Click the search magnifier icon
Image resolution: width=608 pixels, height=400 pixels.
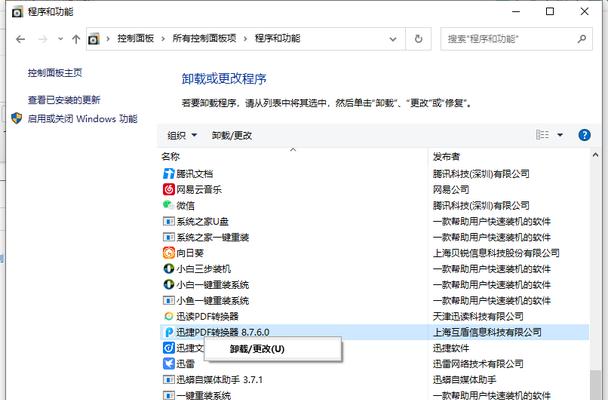(x=582, y=39)
